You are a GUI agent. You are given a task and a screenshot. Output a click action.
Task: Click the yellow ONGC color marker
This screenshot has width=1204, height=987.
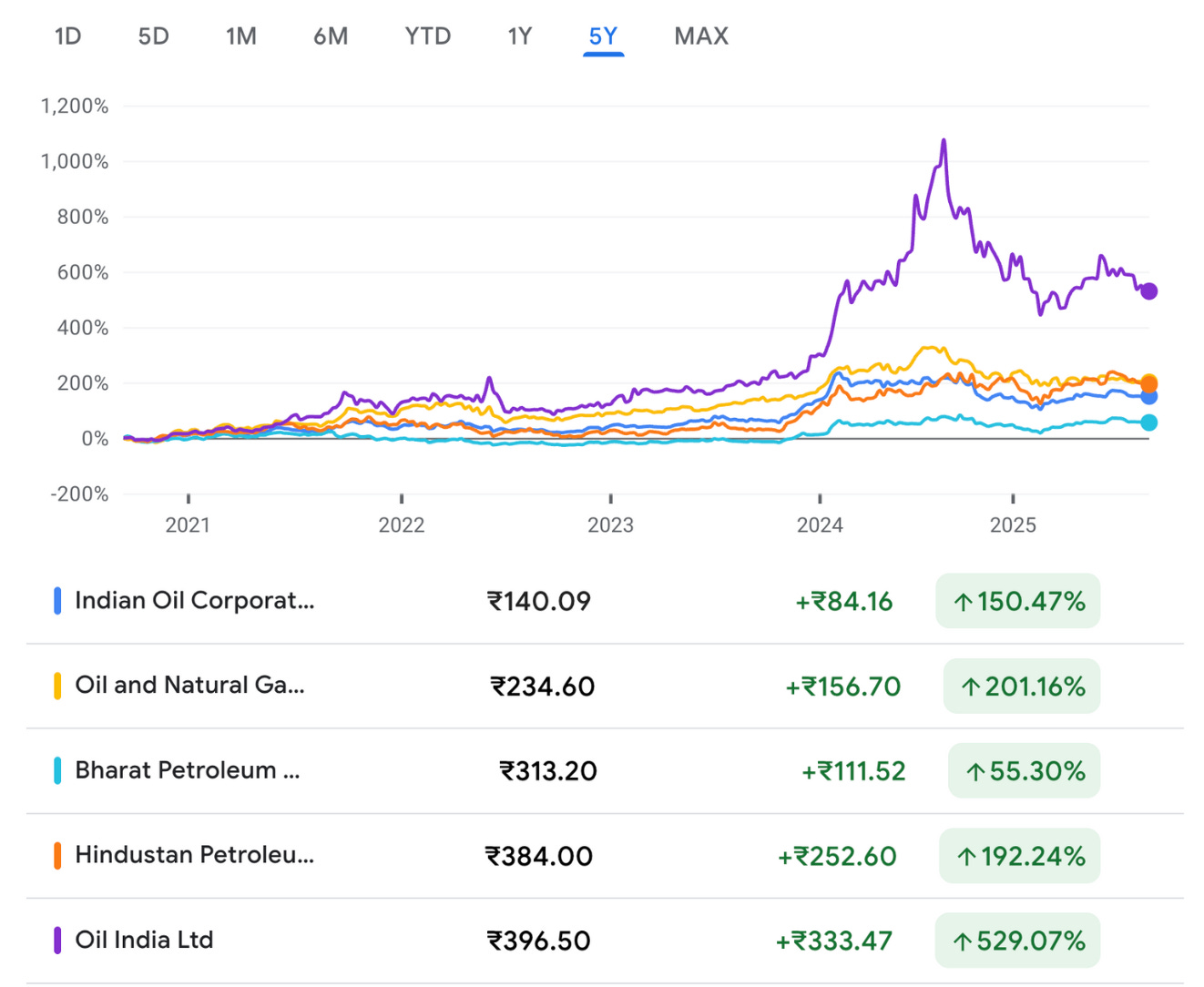click(x=57, y=686)
